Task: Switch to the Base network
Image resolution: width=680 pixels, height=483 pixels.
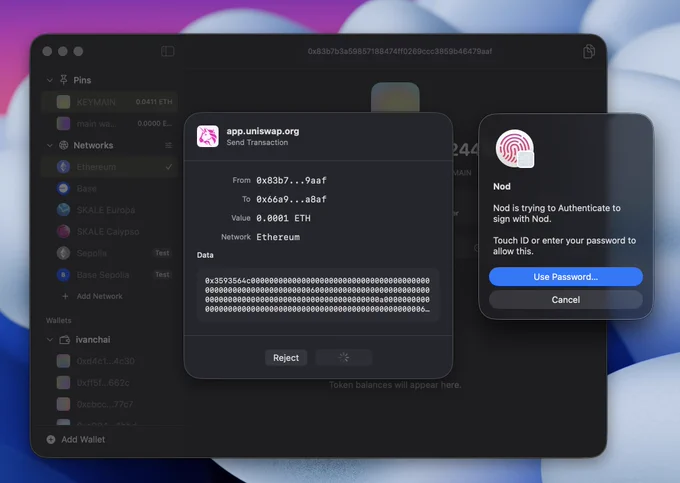Action: 110,189
